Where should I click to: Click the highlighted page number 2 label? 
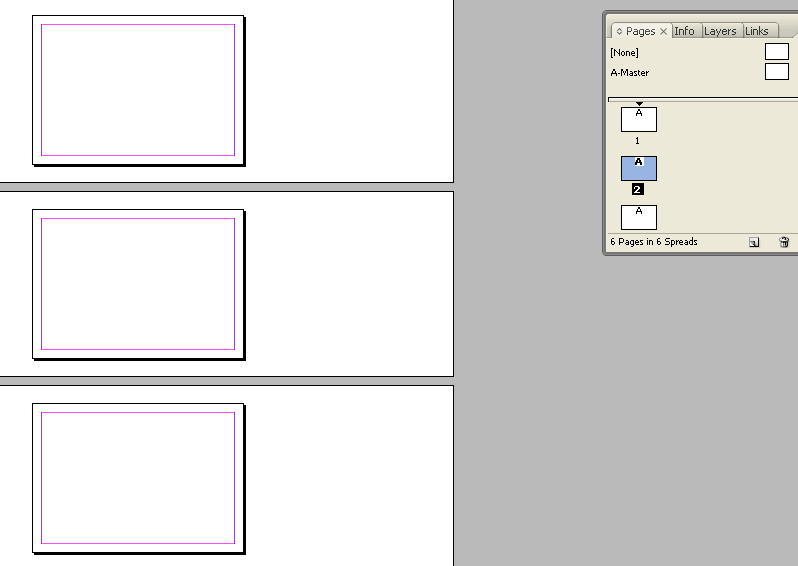coord(638,189)
